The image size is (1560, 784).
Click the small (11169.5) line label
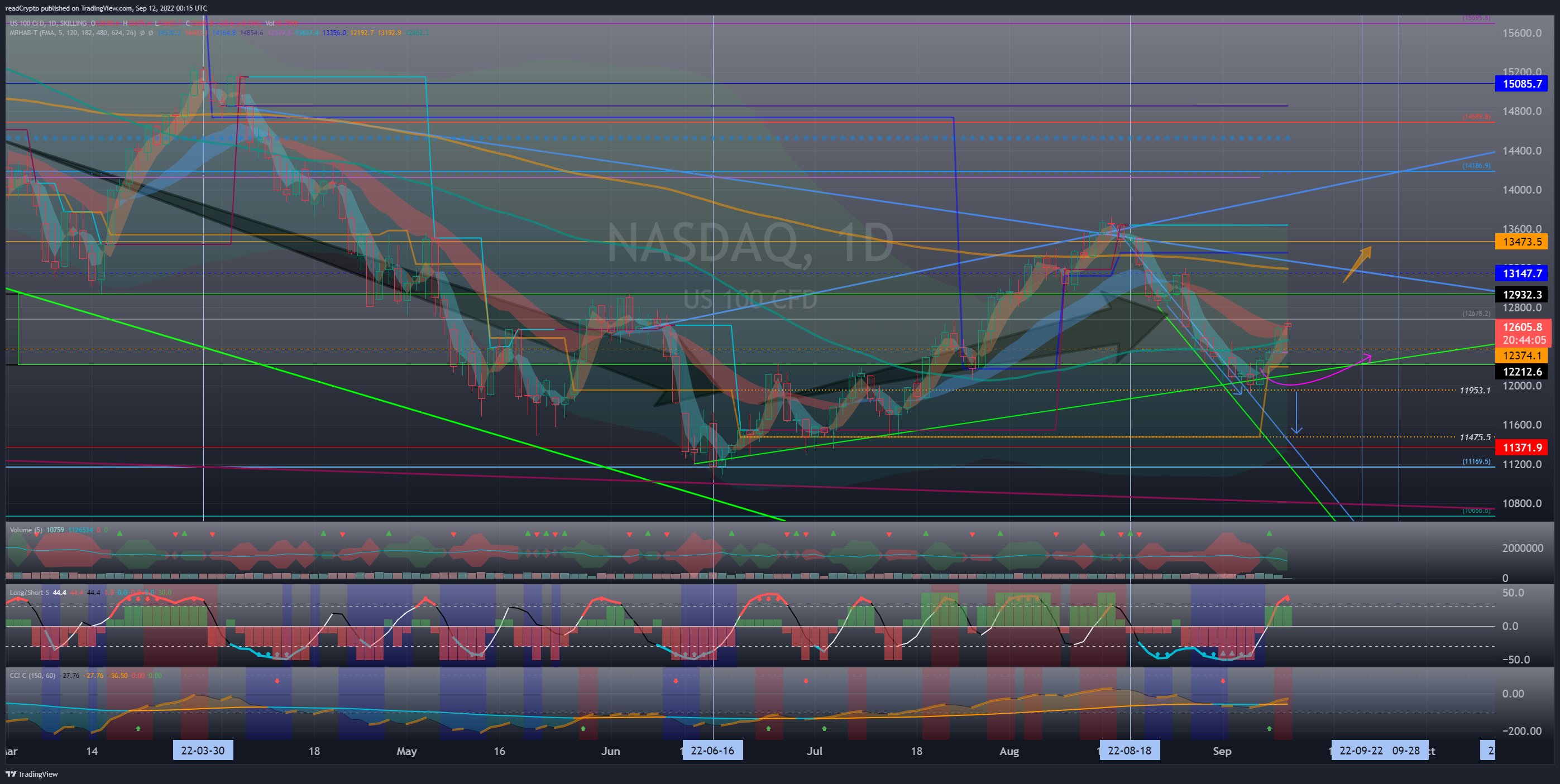pos(1476,461)
